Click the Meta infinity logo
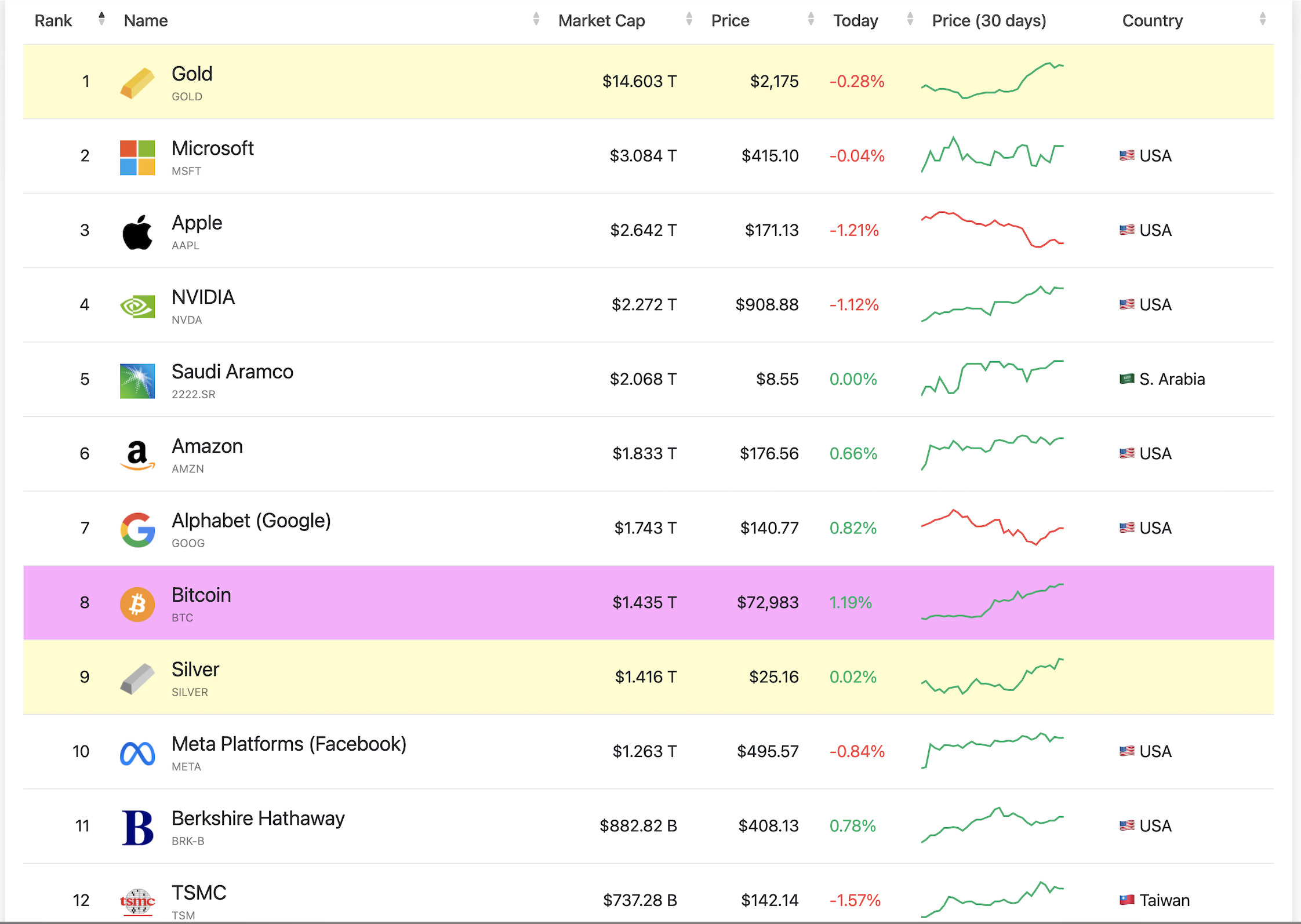The width and height of the screenshot is (1301, 924). coord(137,753)
